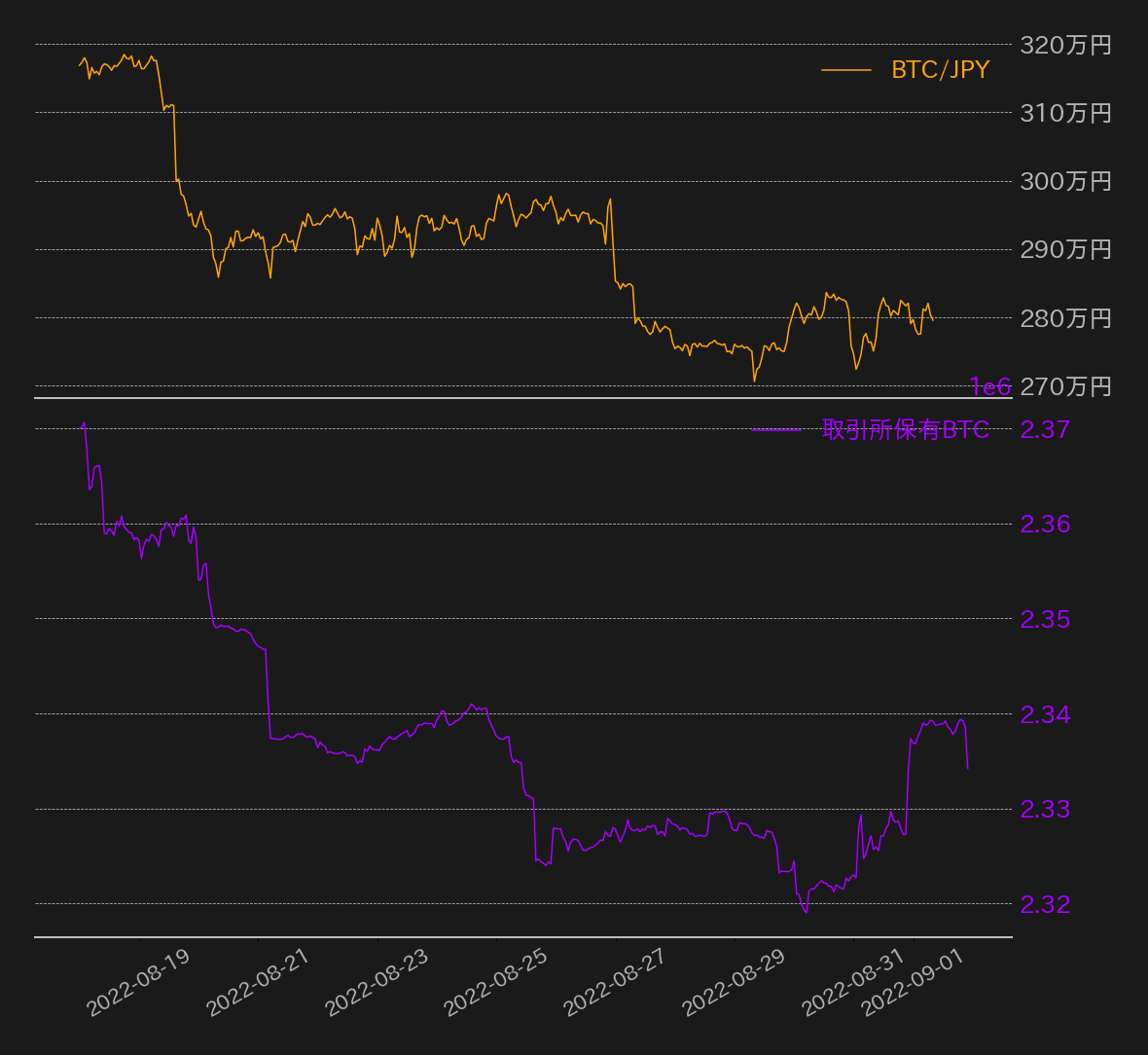Select the 2022-08-19 date label

138,983
